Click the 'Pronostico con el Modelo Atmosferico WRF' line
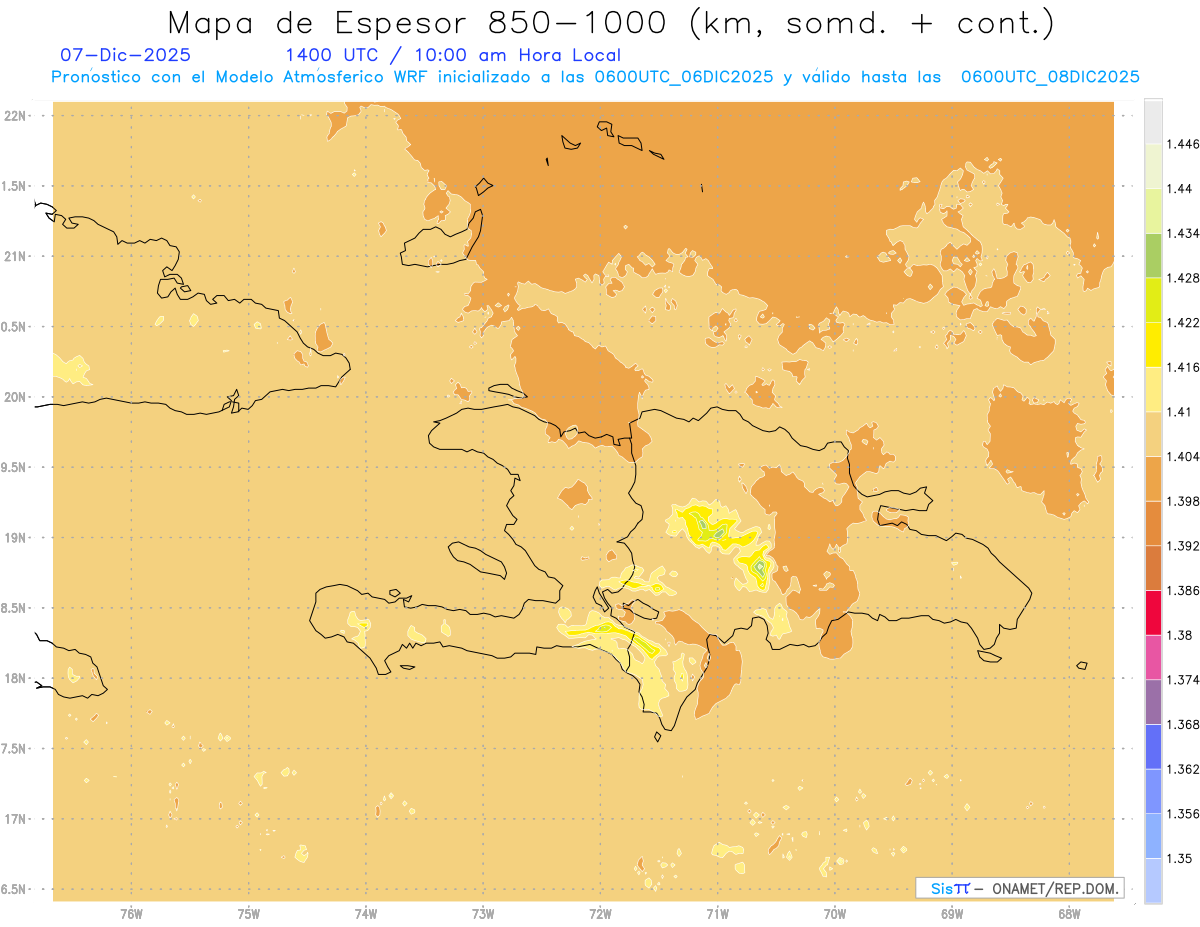 595,76
